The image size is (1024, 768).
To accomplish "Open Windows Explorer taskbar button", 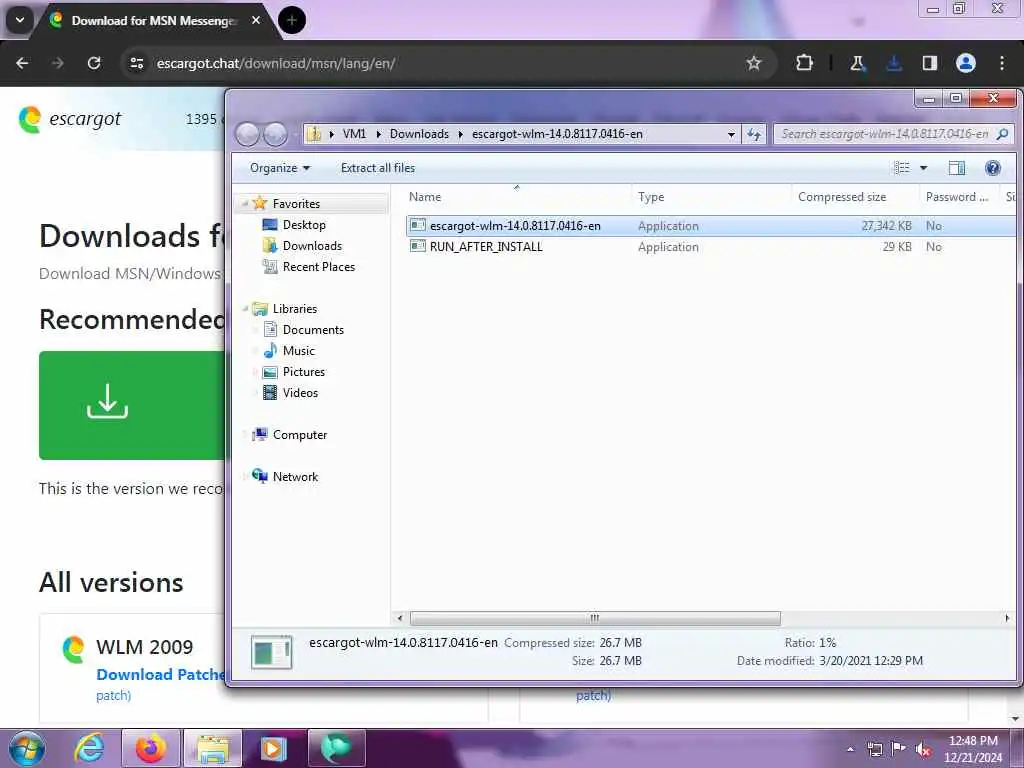I will (x=213, y=748).
